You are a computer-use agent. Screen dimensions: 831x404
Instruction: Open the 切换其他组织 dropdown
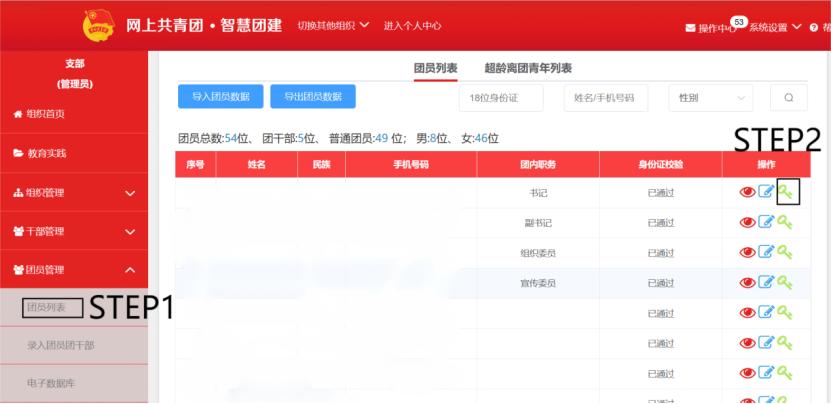[x=333, y=25]
